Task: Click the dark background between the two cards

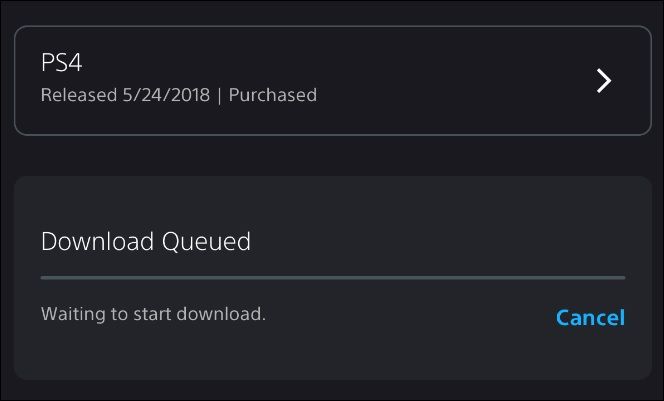Action: (332, 155)
